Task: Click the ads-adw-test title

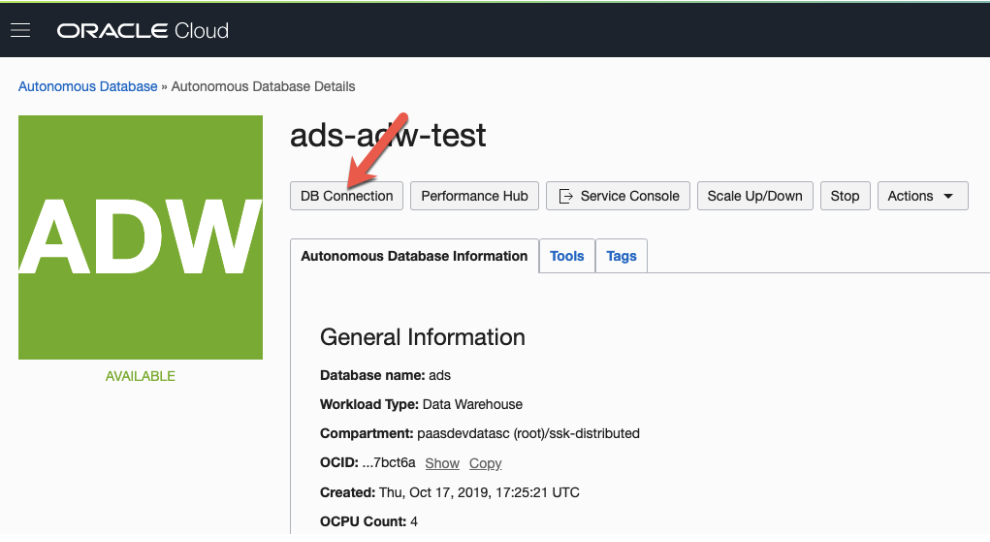Action: 388,135
